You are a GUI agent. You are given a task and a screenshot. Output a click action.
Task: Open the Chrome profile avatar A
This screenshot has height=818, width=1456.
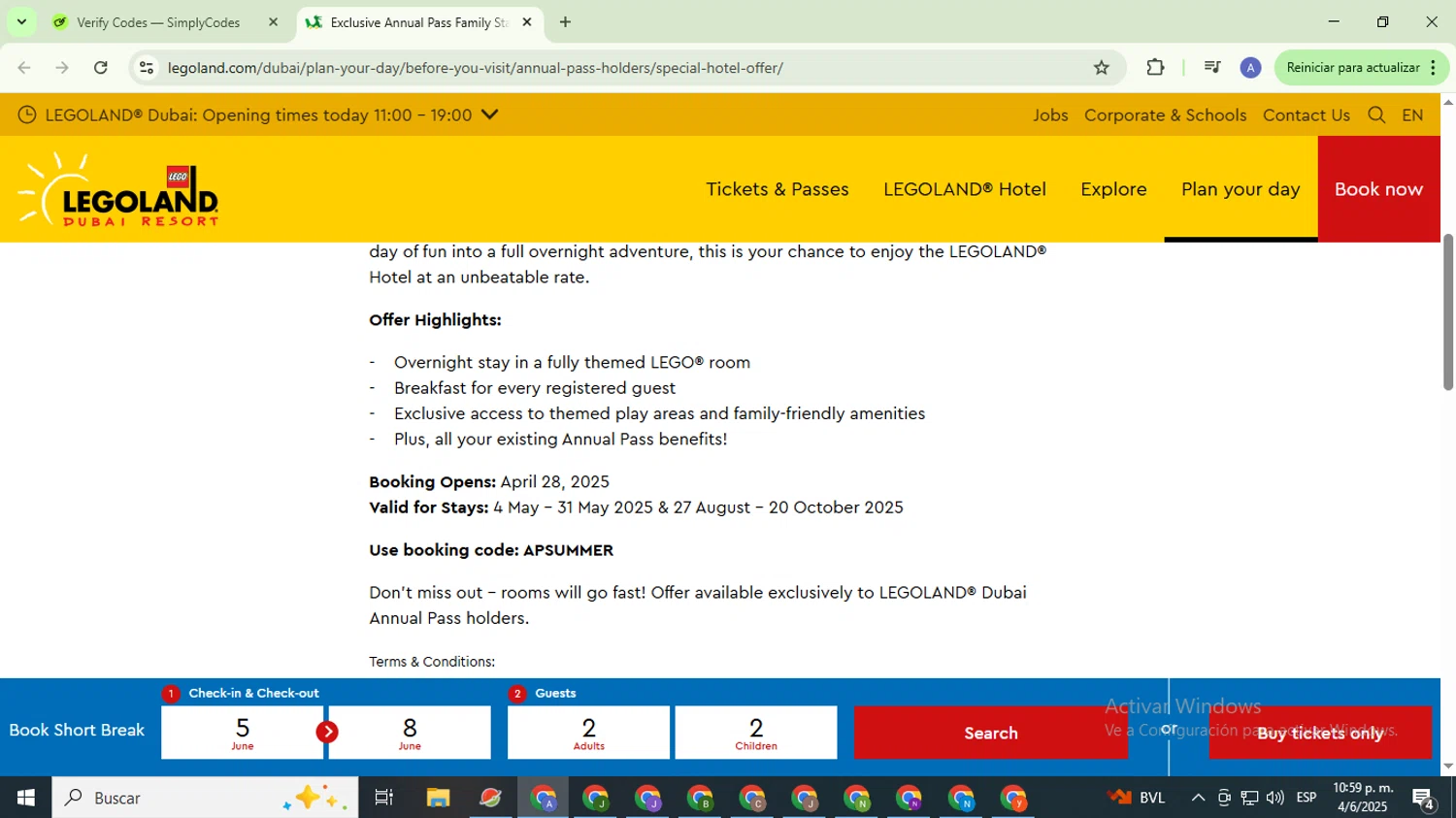[1250, 68]
